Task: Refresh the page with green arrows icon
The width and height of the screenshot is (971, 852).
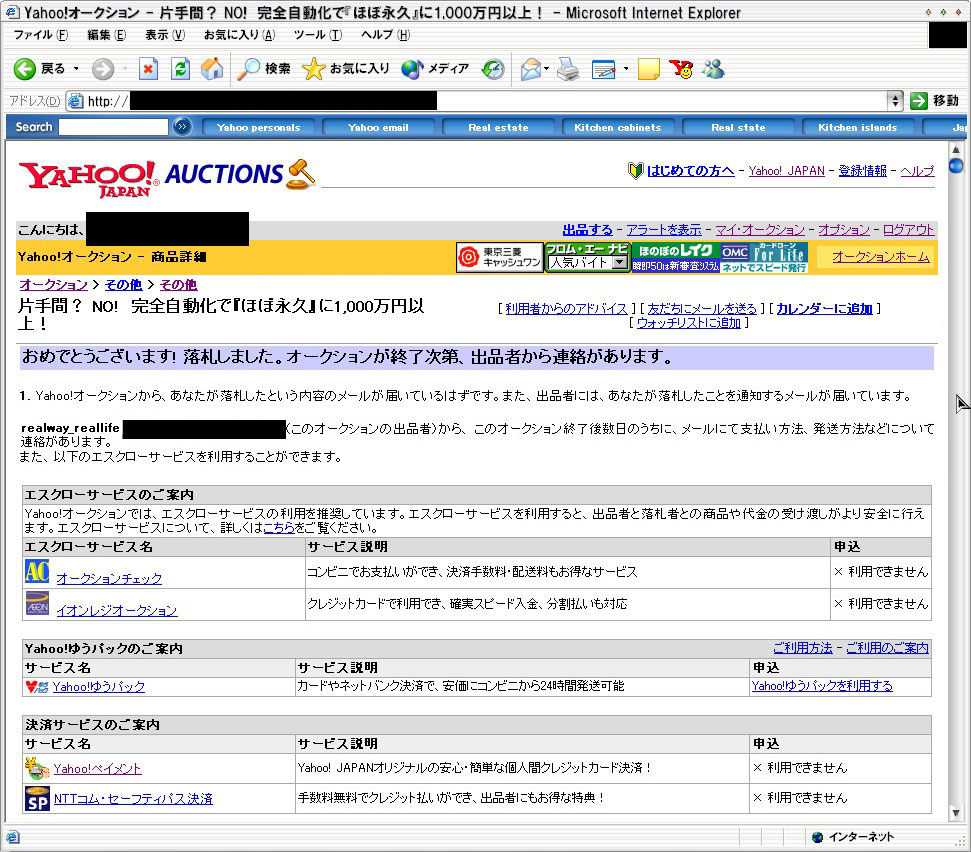Action: [x=180, y=69]
